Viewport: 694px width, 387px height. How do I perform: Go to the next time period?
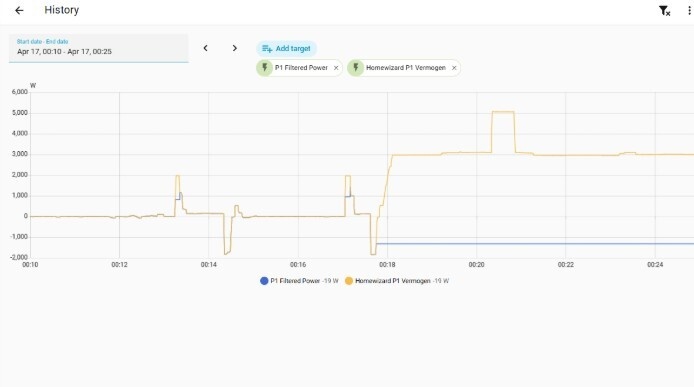tap(235, 48)
